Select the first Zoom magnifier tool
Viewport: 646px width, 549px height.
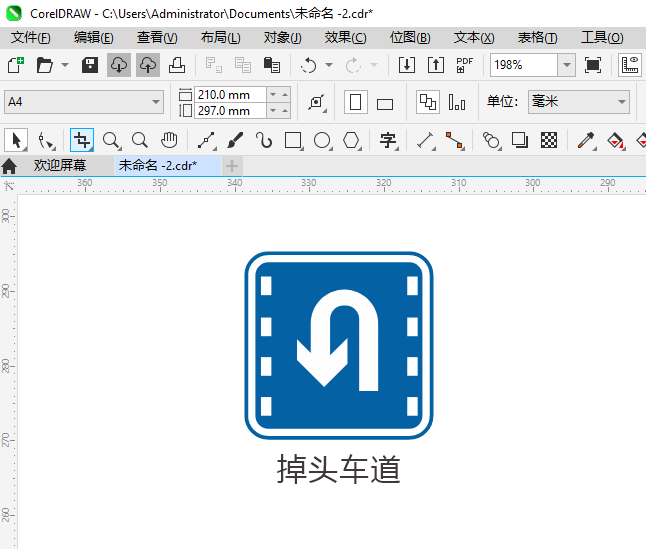click(x=111, y=140)
